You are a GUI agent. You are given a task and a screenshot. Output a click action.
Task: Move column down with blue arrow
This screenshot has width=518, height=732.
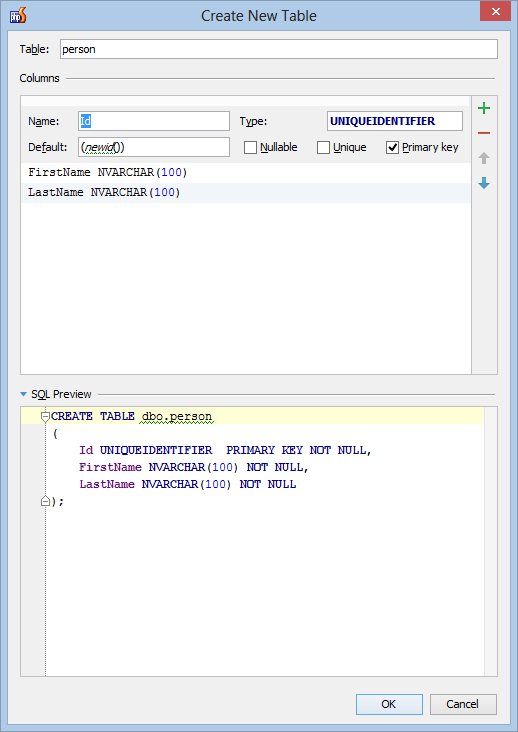point(484,183)
